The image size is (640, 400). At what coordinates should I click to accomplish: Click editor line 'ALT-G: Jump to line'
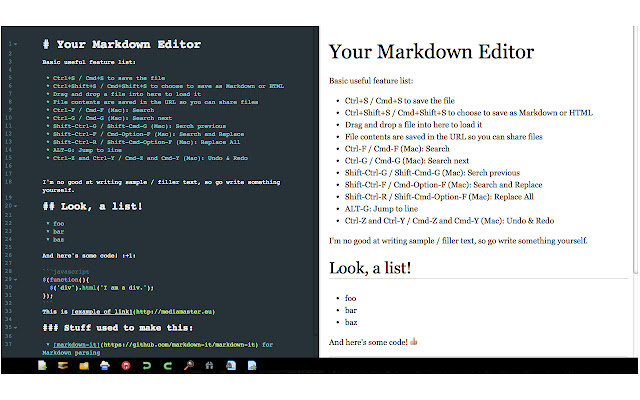click(x=87, y=150)
